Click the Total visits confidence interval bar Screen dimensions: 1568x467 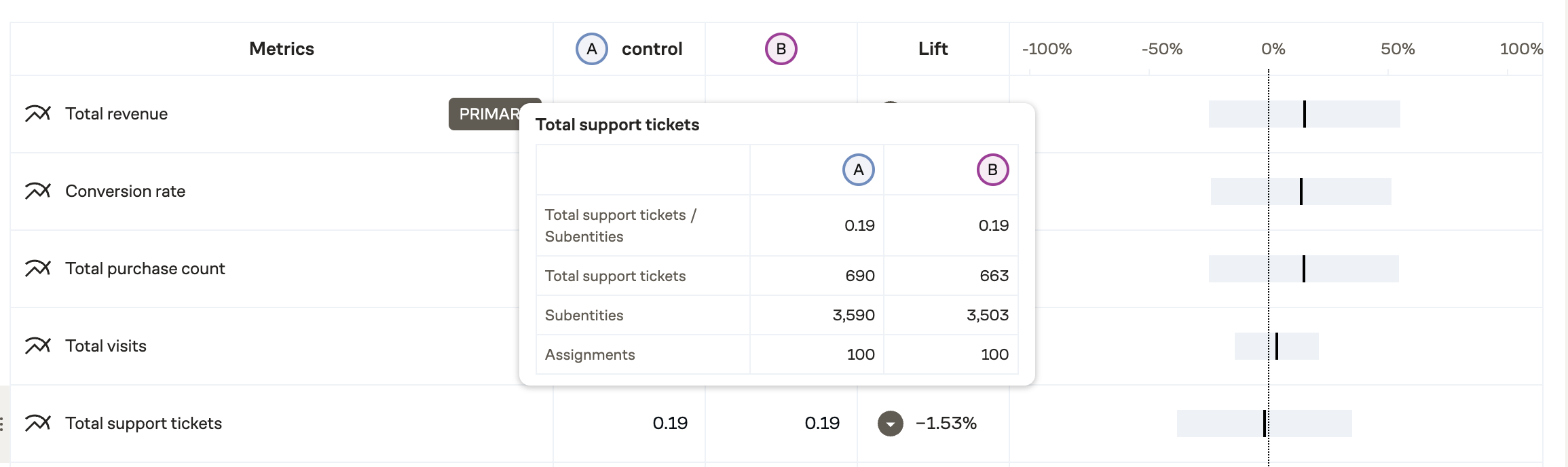(x=1276, y=346)
